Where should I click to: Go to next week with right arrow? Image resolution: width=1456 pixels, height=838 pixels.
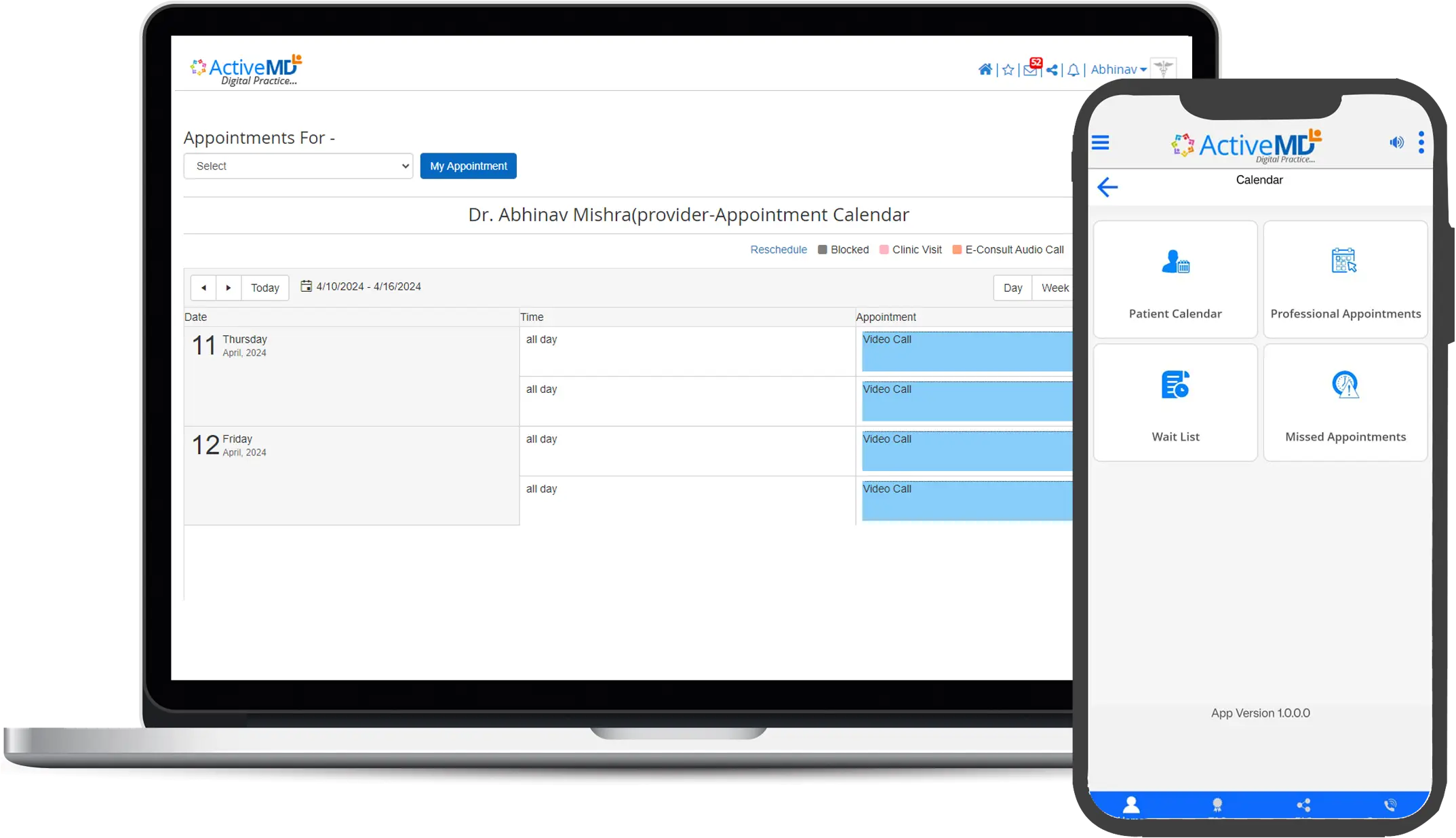(229, 288)
